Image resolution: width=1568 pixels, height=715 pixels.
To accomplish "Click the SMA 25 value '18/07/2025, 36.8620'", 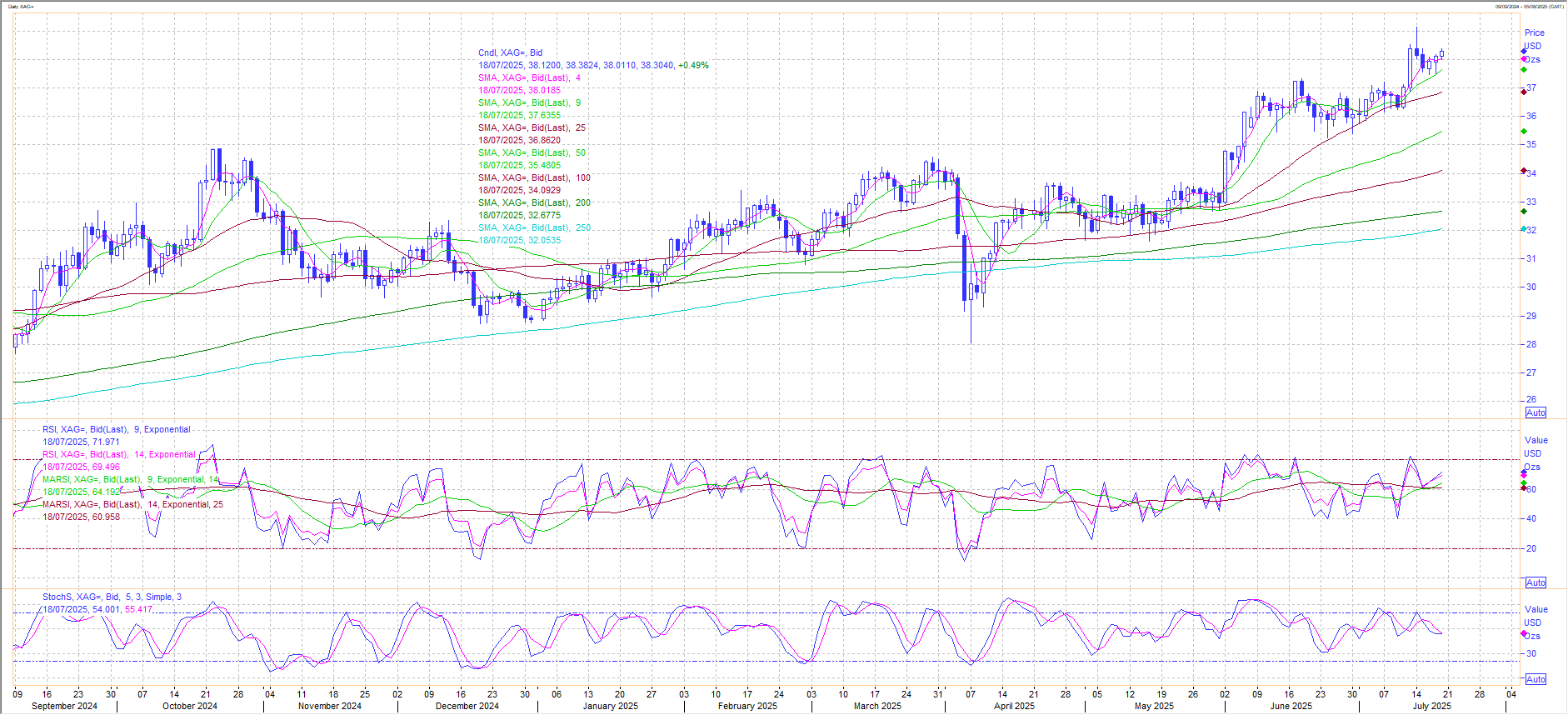I will [x=519, y=140].
